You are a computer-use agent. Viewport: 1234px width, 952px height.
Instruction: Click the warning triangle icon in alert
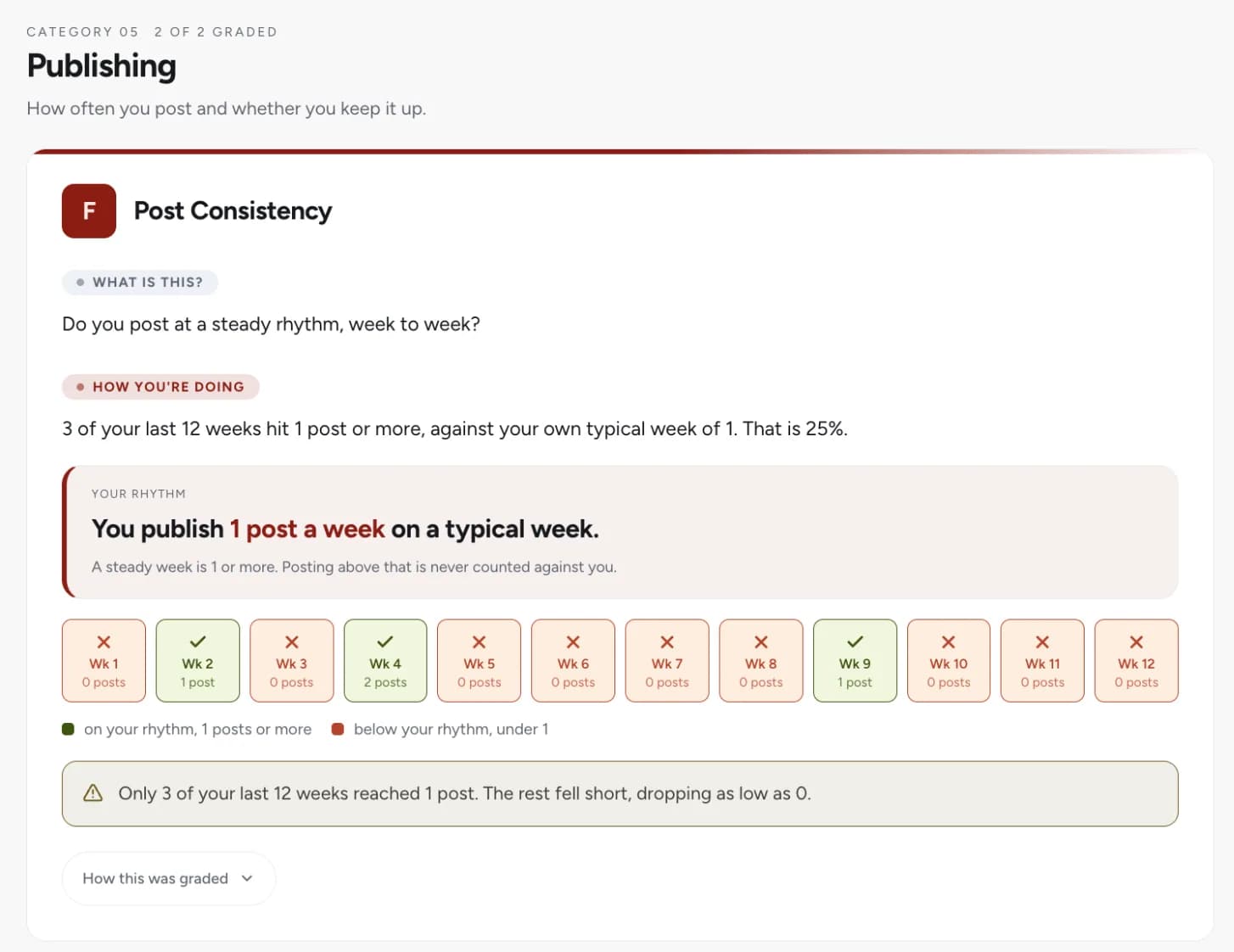(x=93, y=793)
